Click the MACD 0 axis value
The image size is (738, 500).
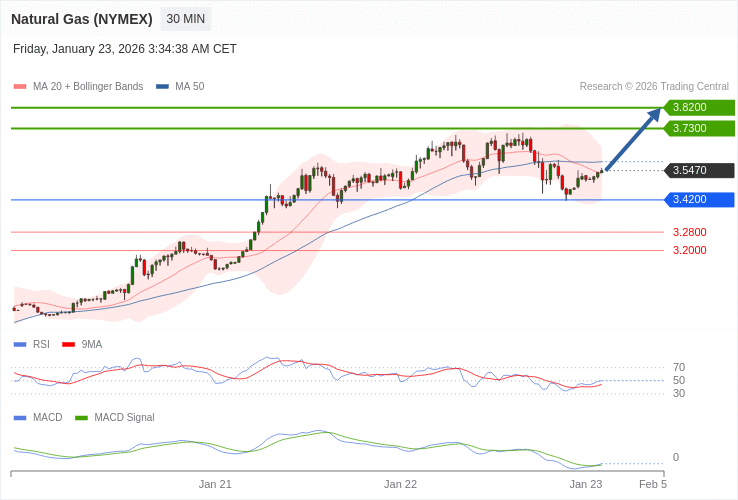[676, 457]
